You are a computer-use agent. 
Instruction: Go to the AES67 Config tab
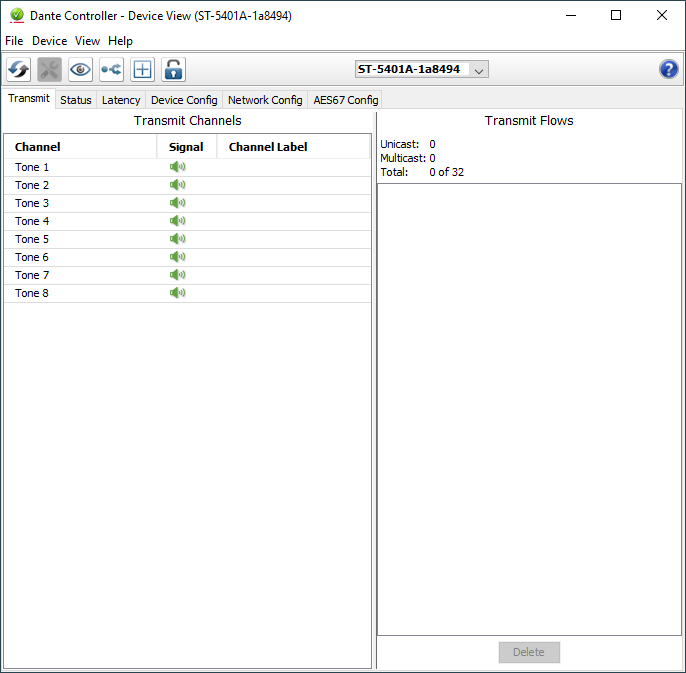pos(345,100)
